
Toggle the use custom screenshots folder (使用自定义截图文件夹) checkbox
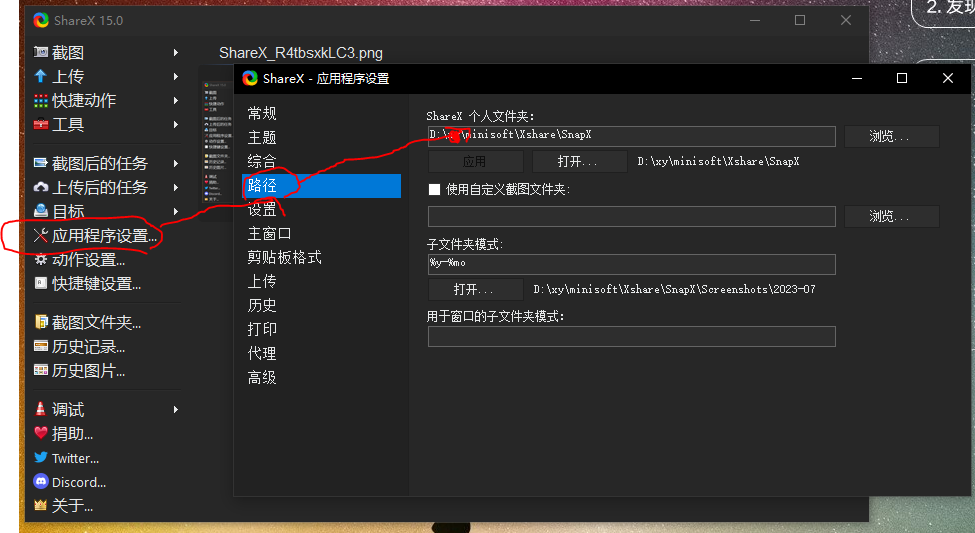(434, 189)
